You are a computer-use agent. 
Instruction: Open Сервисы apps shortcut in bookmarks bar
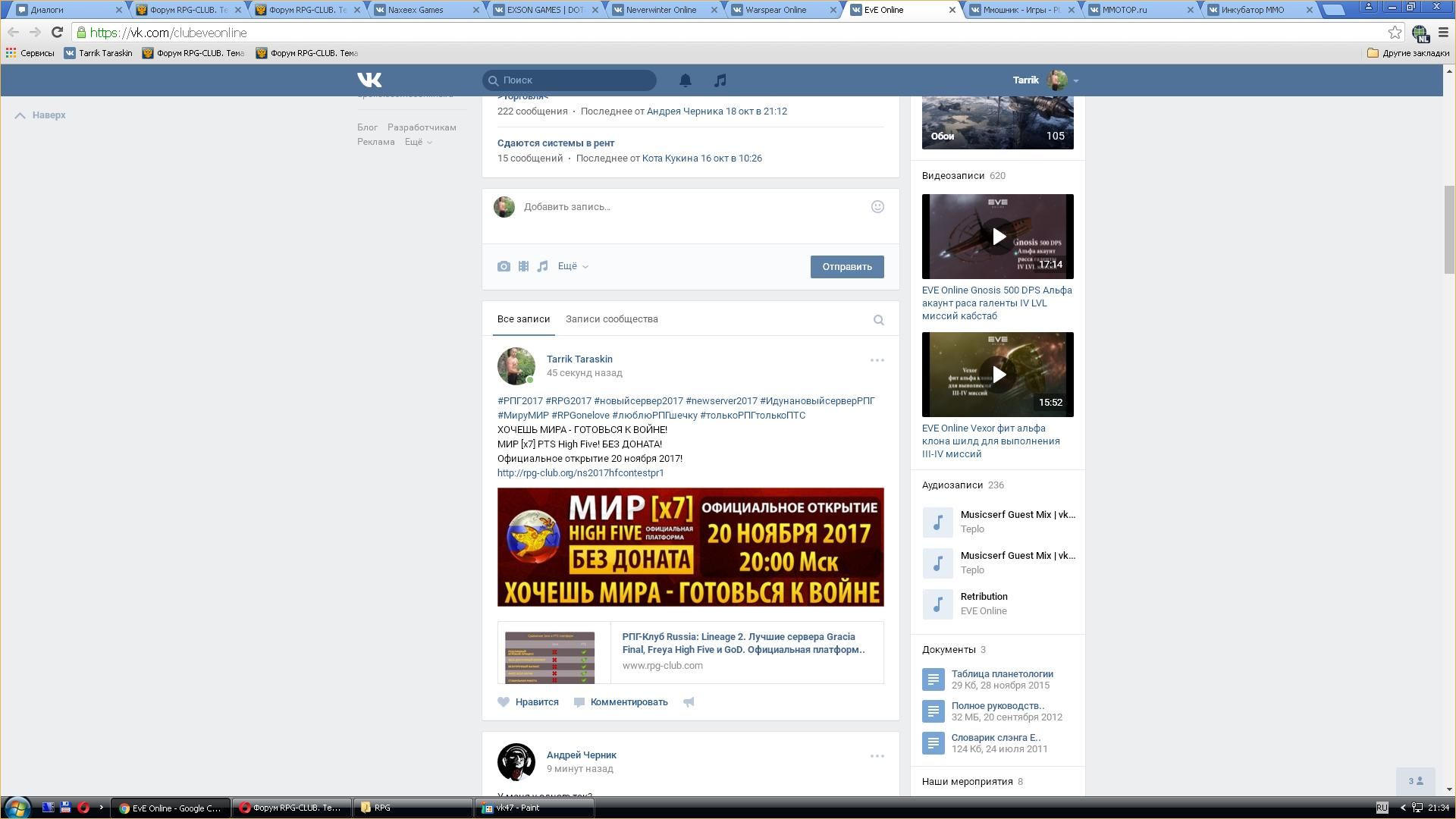(x=30, y=53)
